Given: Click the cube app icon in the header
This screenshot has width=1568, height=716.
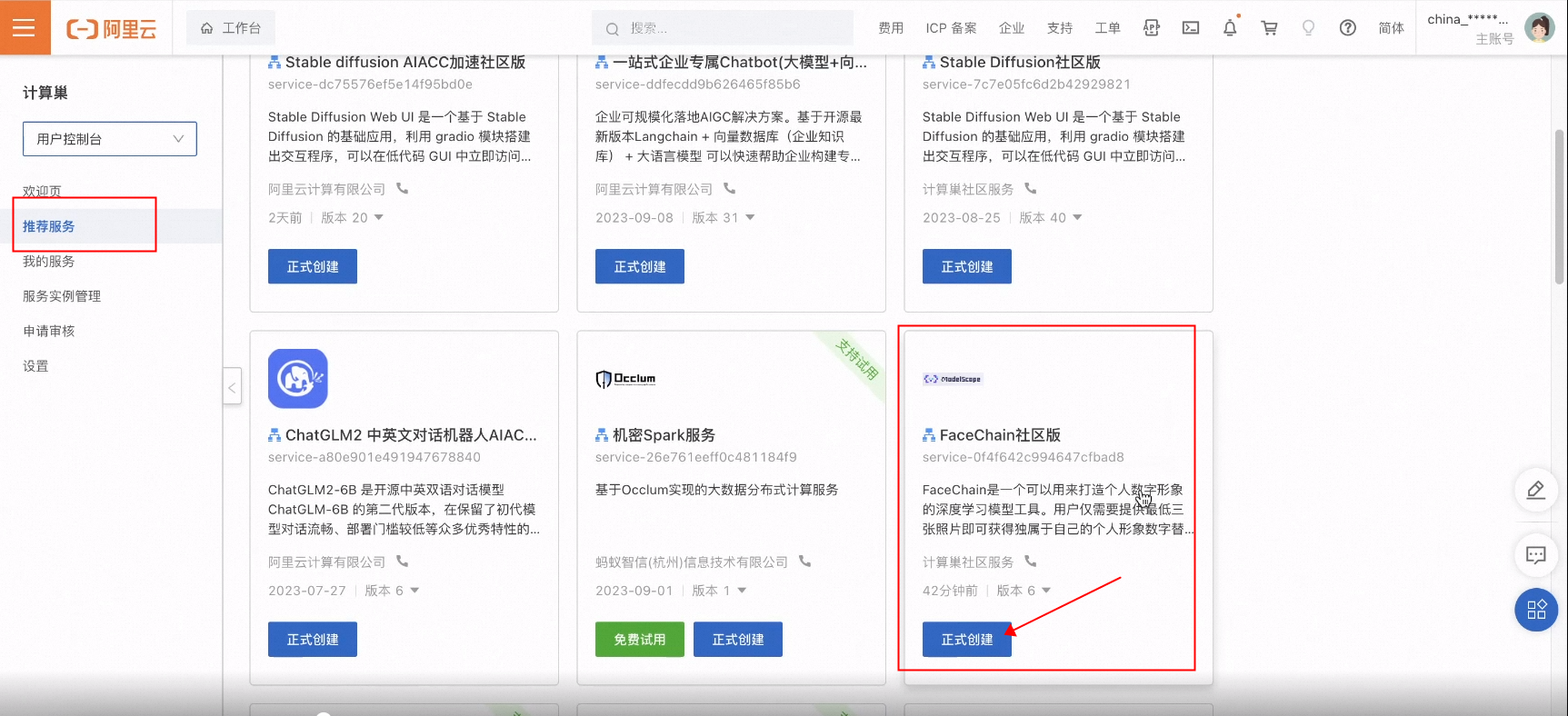Looking at the screenshot, I should pyautogui.click(x=1152, y=28).
